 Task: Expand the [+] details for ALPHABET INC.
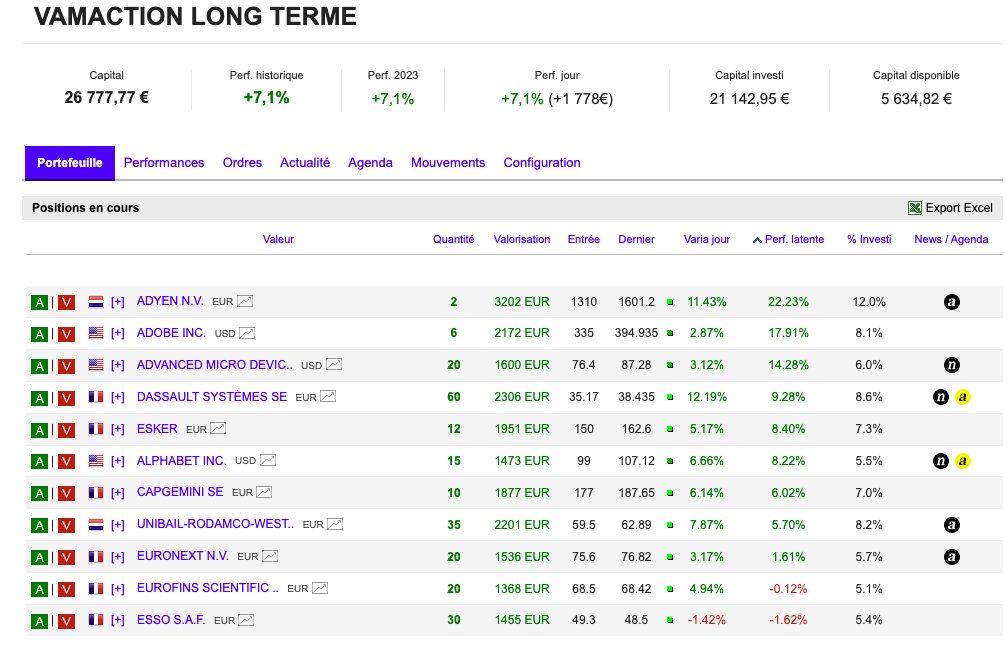click(118, 461)
